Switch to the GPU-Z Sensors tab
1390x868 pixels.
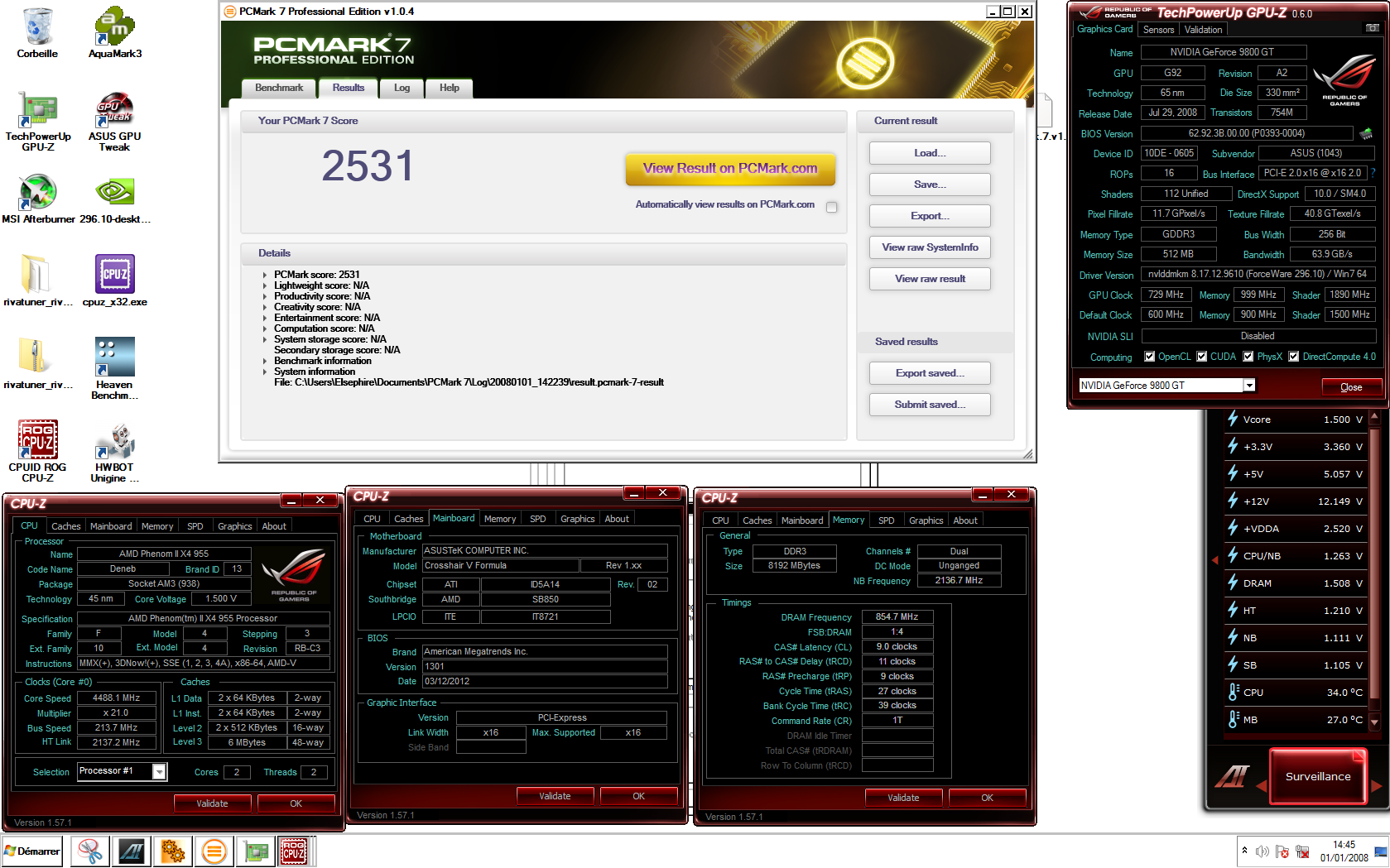pos(1159,30)
